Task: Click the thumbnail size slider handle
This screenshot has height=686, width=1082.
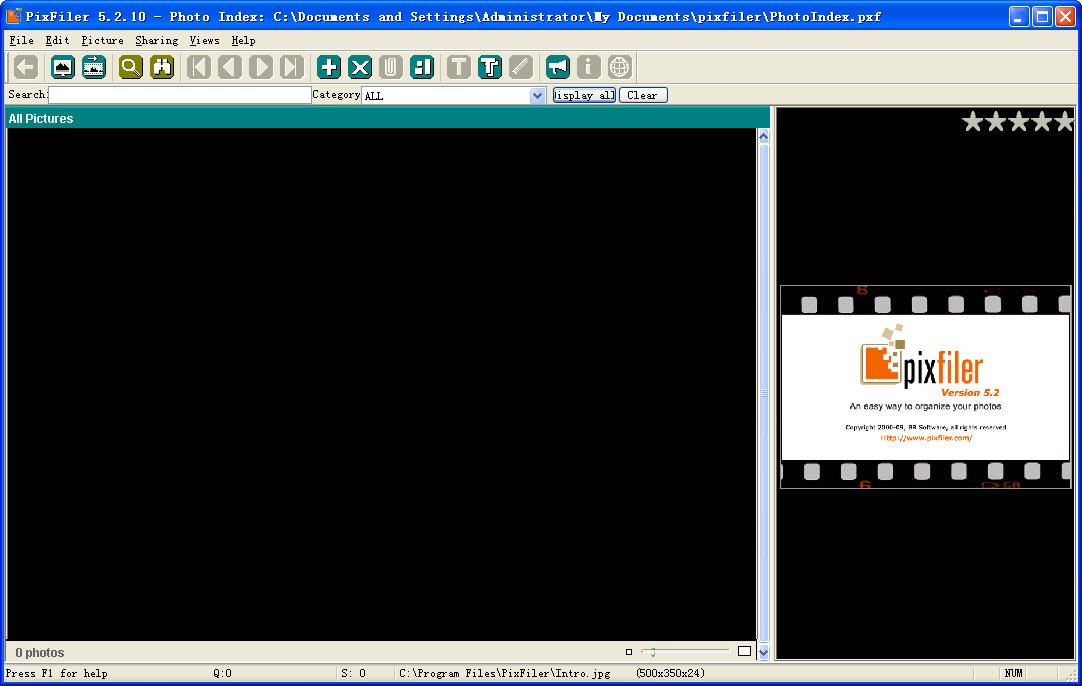Action: click(x=653, y=651)
